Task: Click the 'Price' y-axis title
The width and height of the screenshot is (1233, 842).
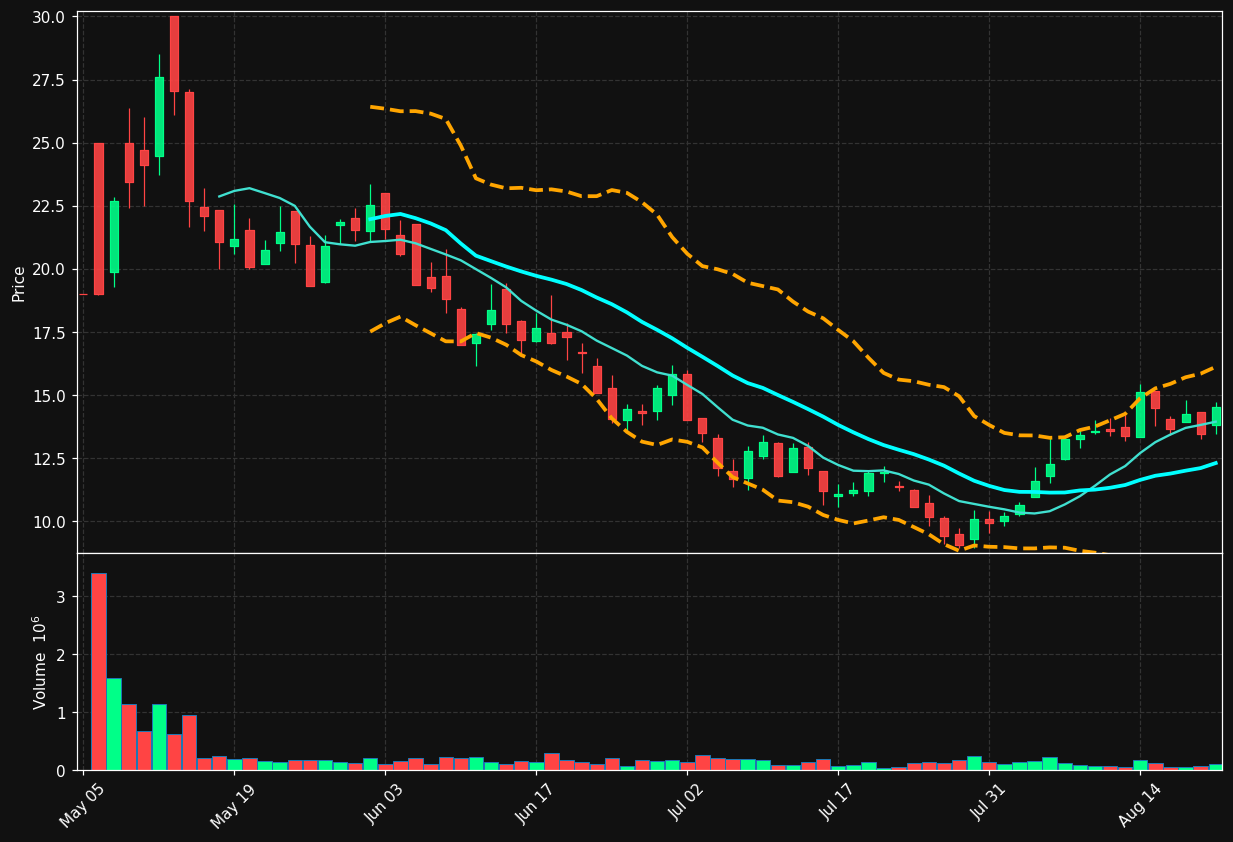Action: [19, 283]
